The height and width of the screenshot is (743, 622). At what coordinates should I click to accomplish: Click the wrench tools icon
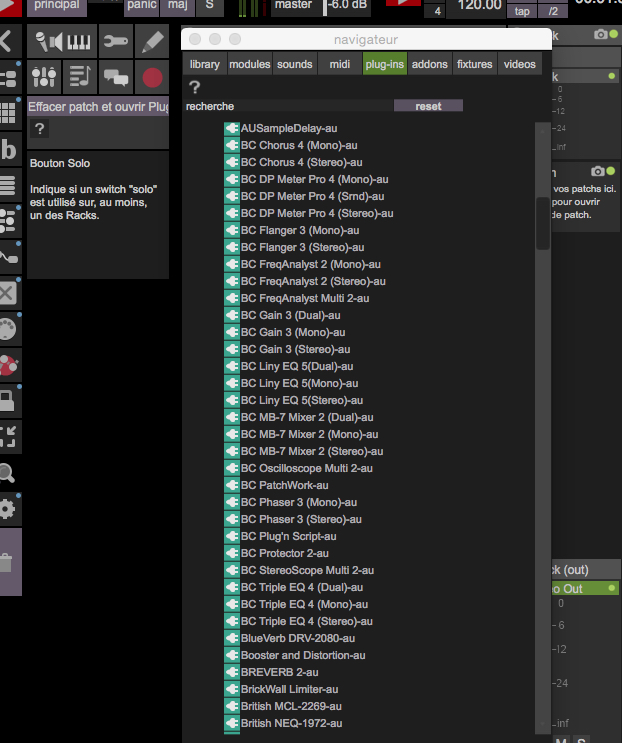[x=116, y=42]
